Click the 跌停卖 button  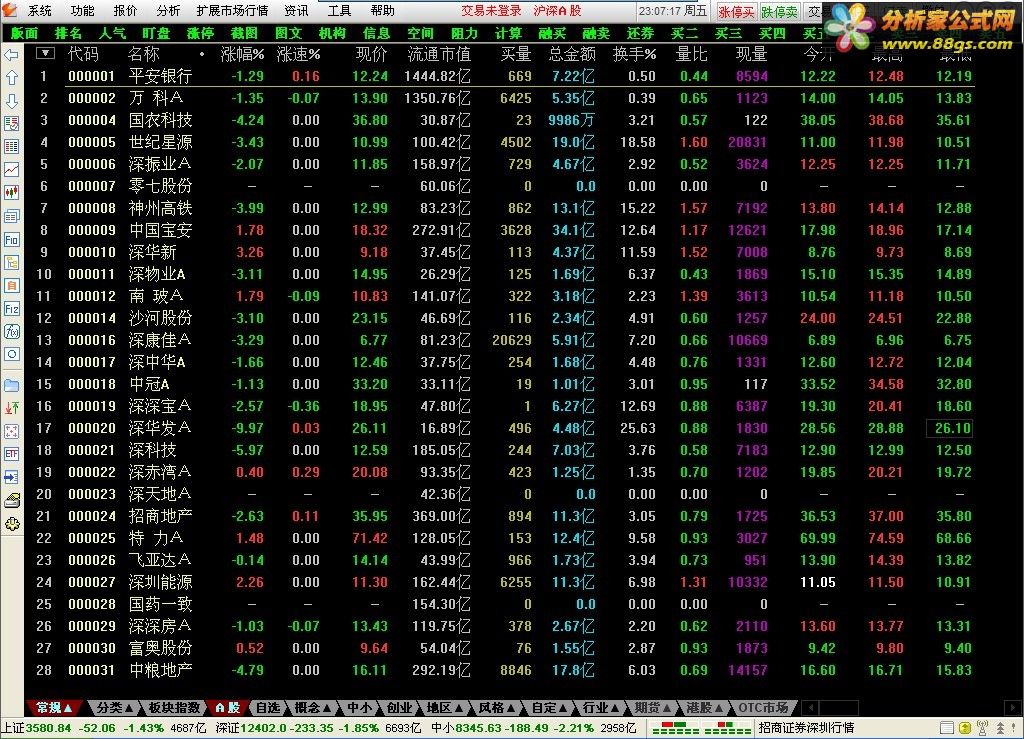coord(779,12)
